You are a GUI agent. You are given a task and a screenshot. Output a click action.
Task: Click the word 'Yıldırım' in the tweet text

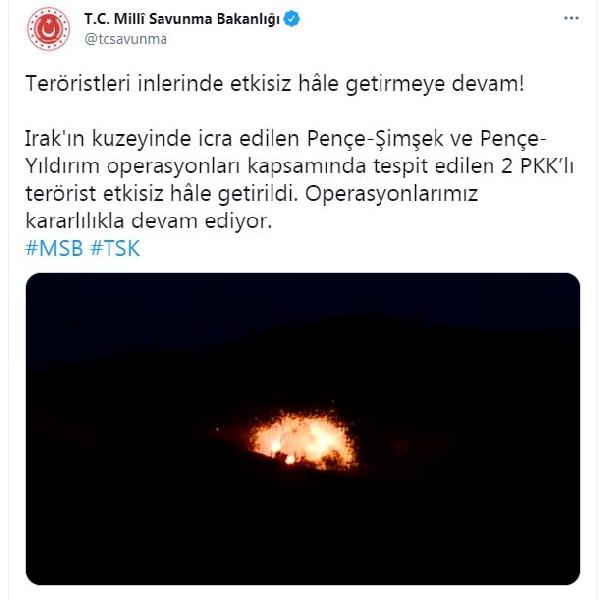62,166
